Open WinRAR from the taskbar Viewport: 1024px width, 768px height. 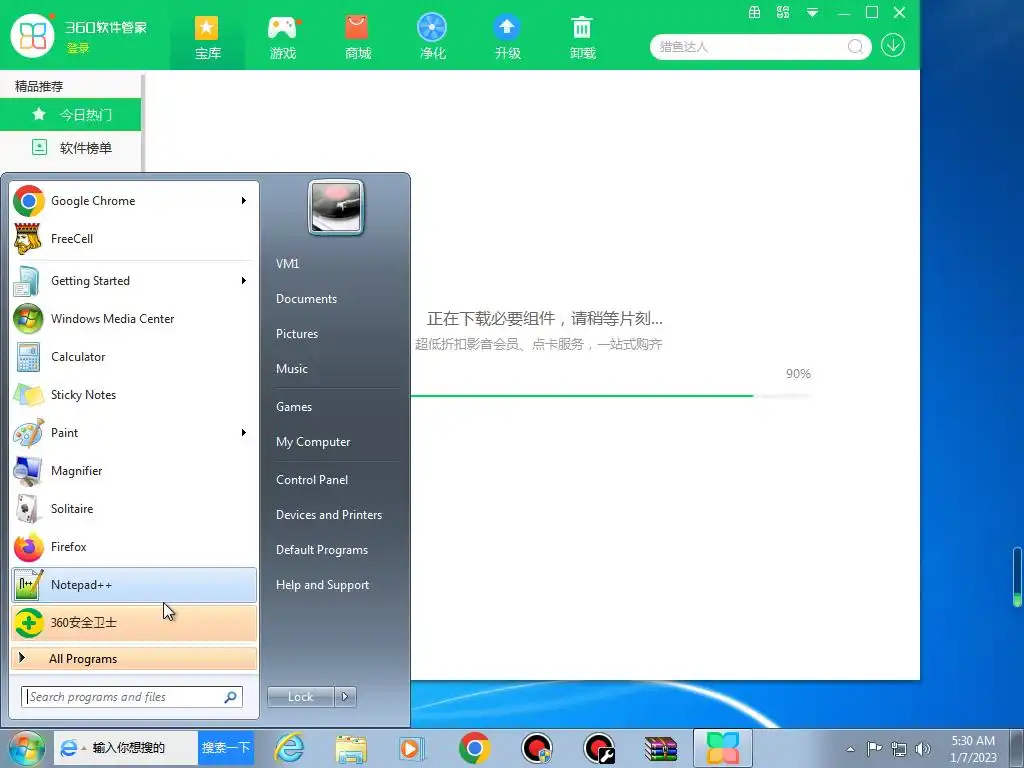click(661, 748)
